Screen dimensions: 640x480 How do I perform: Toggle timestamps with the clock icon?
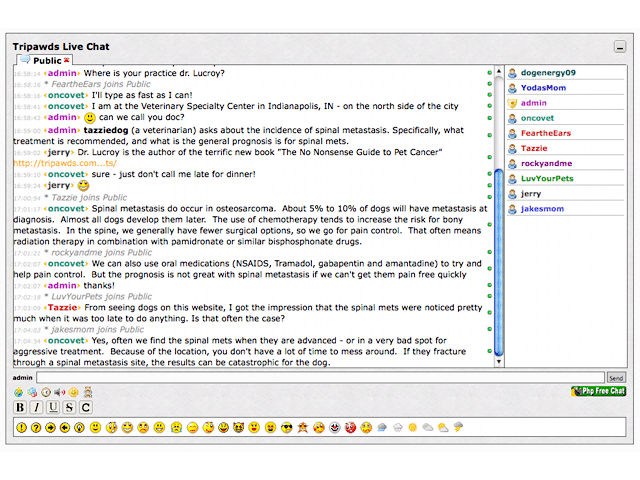point(46,393)
